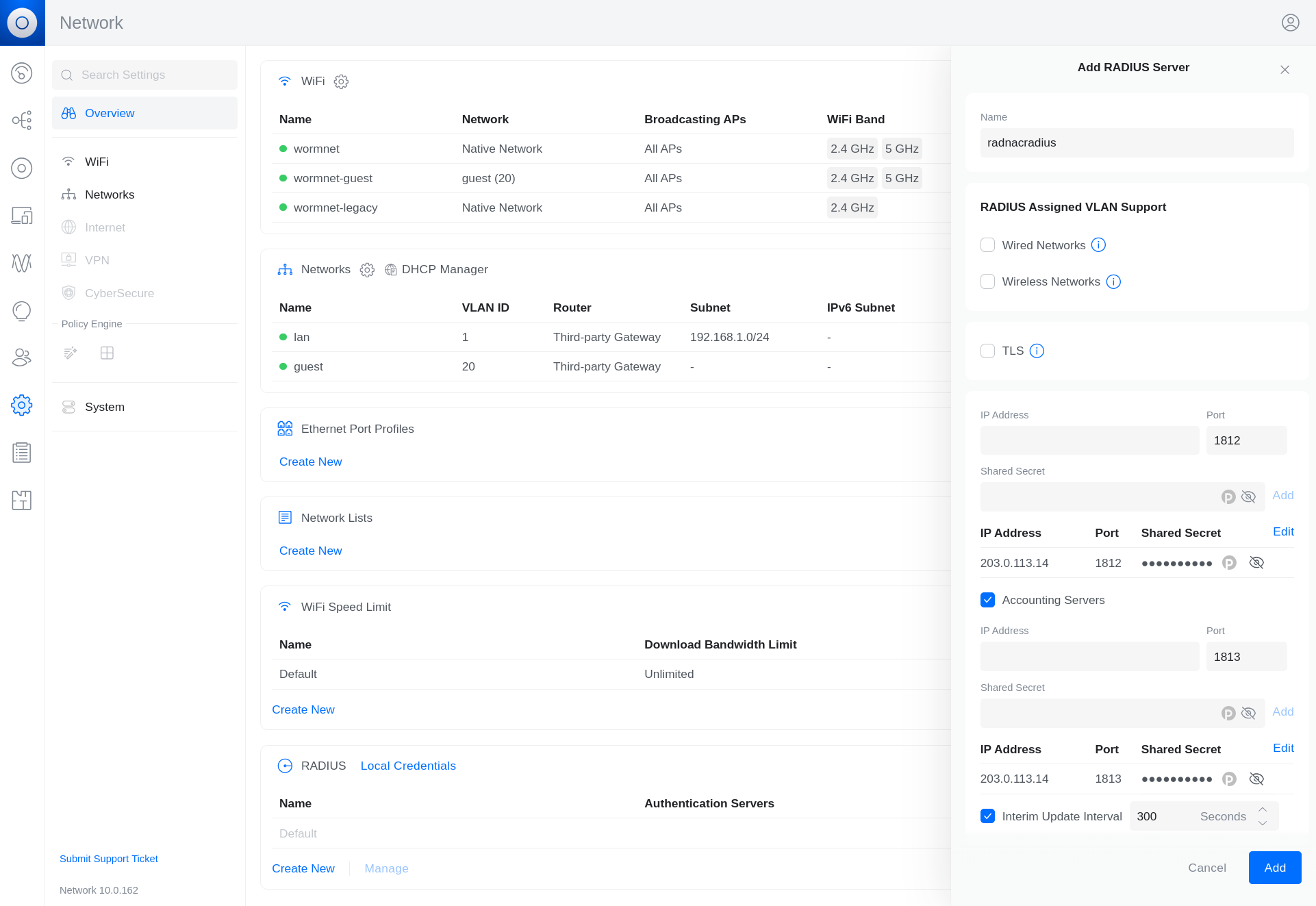Open Networks section settings gear
1316x906 pixels.
(x=367, y=270)
